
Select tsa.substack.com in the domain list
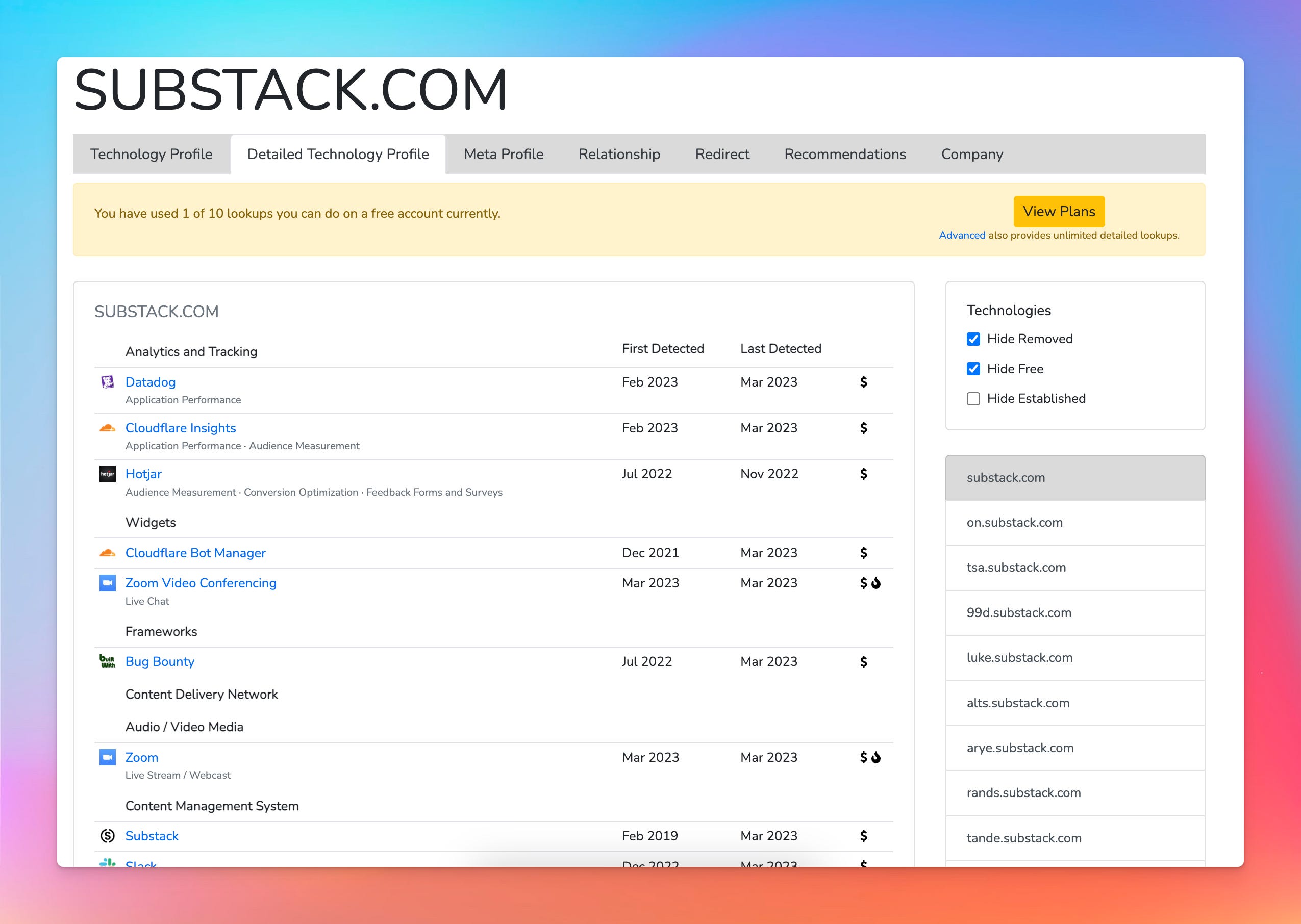pos(1075,568)
